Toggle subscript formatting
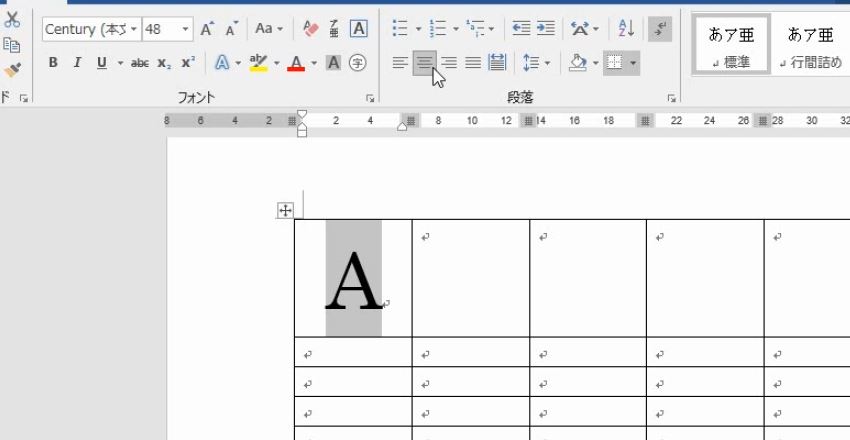The width and height of the screenshot is (850, 440). point(164,63)
